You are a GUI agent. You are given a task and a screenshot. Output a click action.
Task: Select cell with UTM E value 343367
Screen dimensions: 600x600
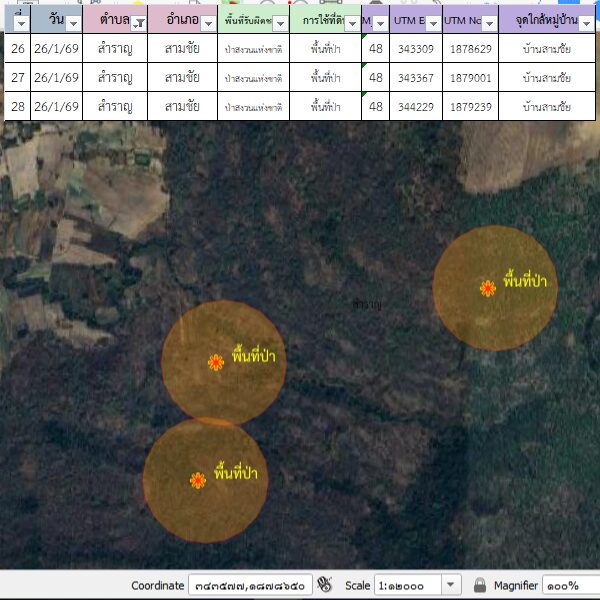tap(415, 77)
